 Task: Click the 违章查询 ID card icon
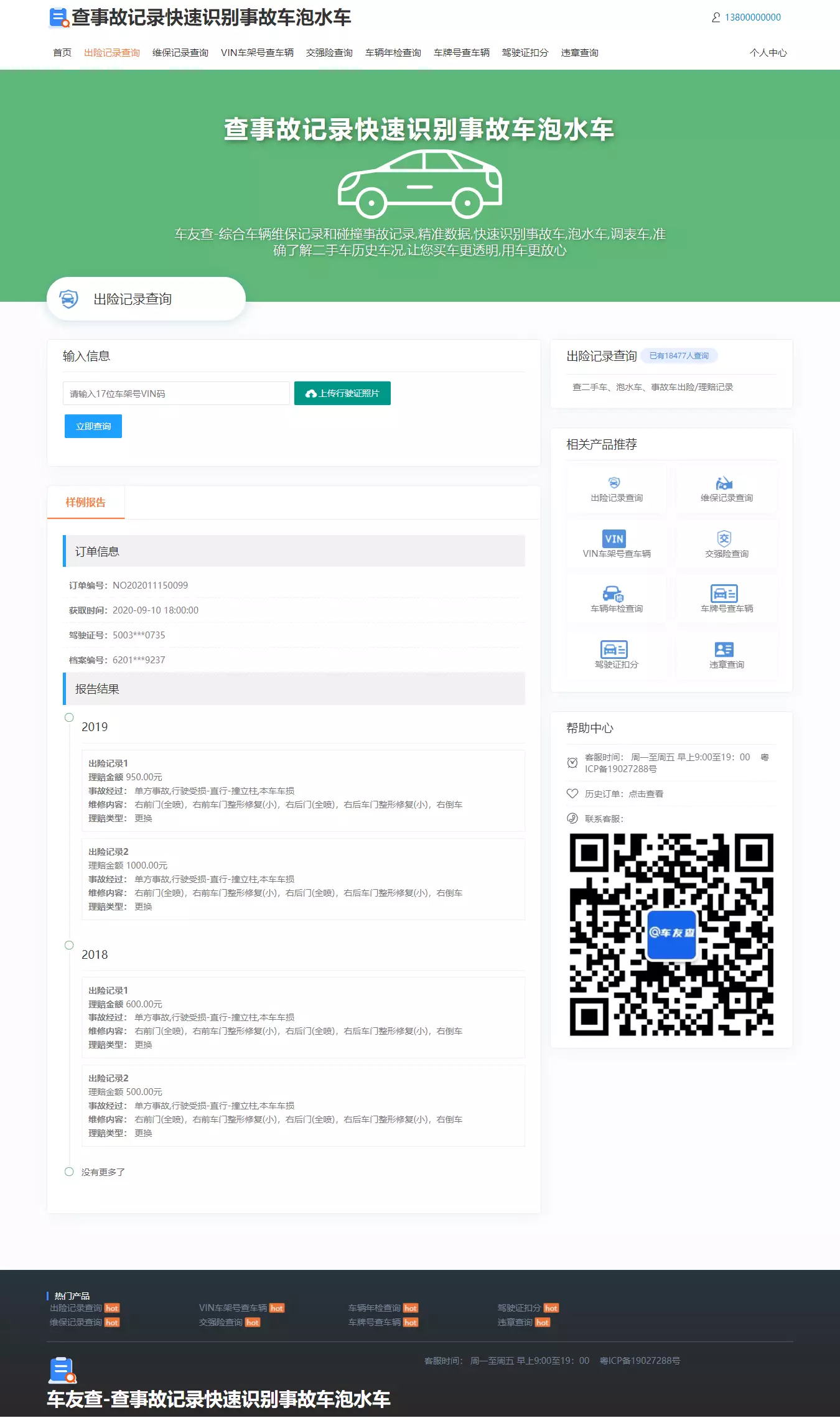(724, 650)
